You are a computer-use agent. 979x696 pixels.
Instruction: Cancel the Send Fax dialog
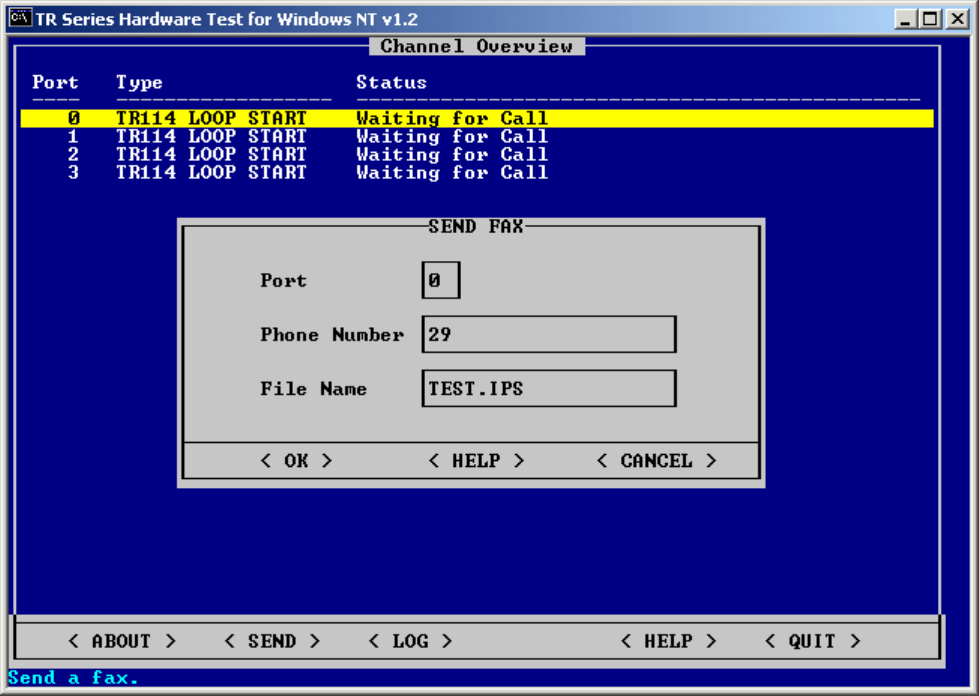(x=656, y=461)
